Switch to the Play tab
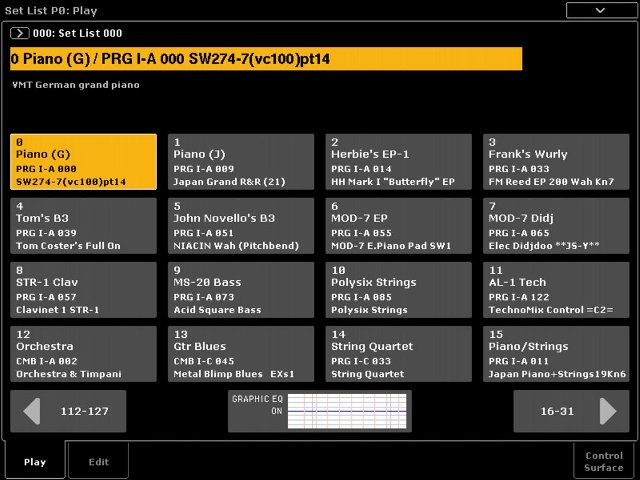The height and width of the screenshot is (480, 640). 34,461
